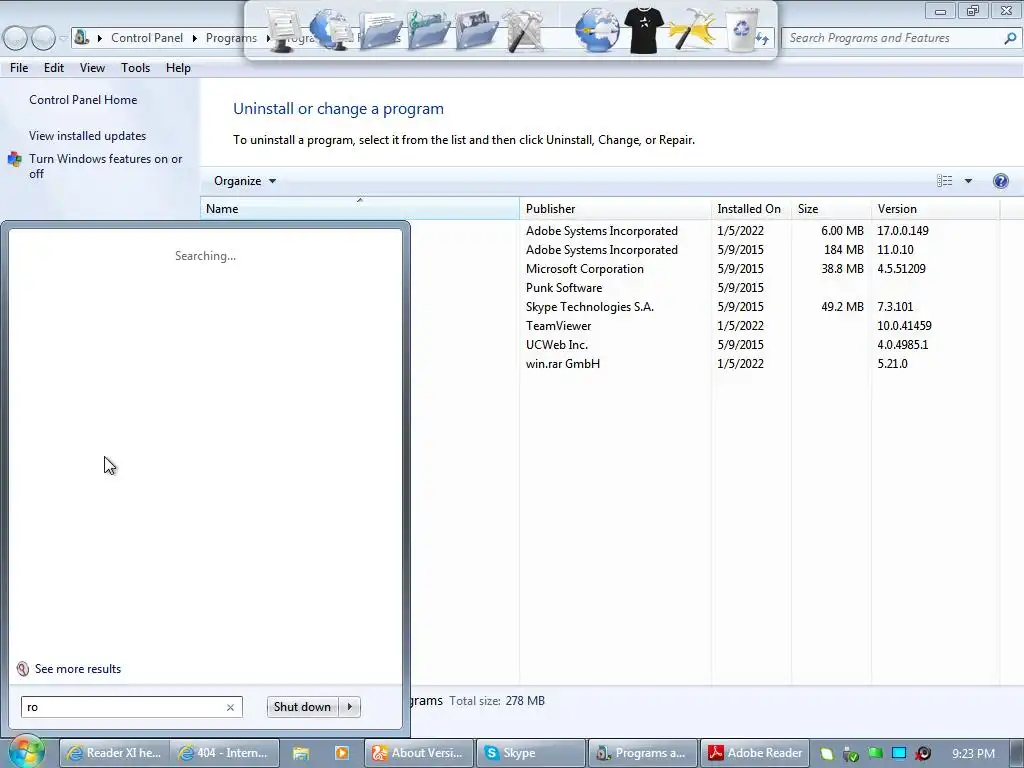
Task: Open Windows Media Player taskbar icon
Action: (x=342, y=753)
